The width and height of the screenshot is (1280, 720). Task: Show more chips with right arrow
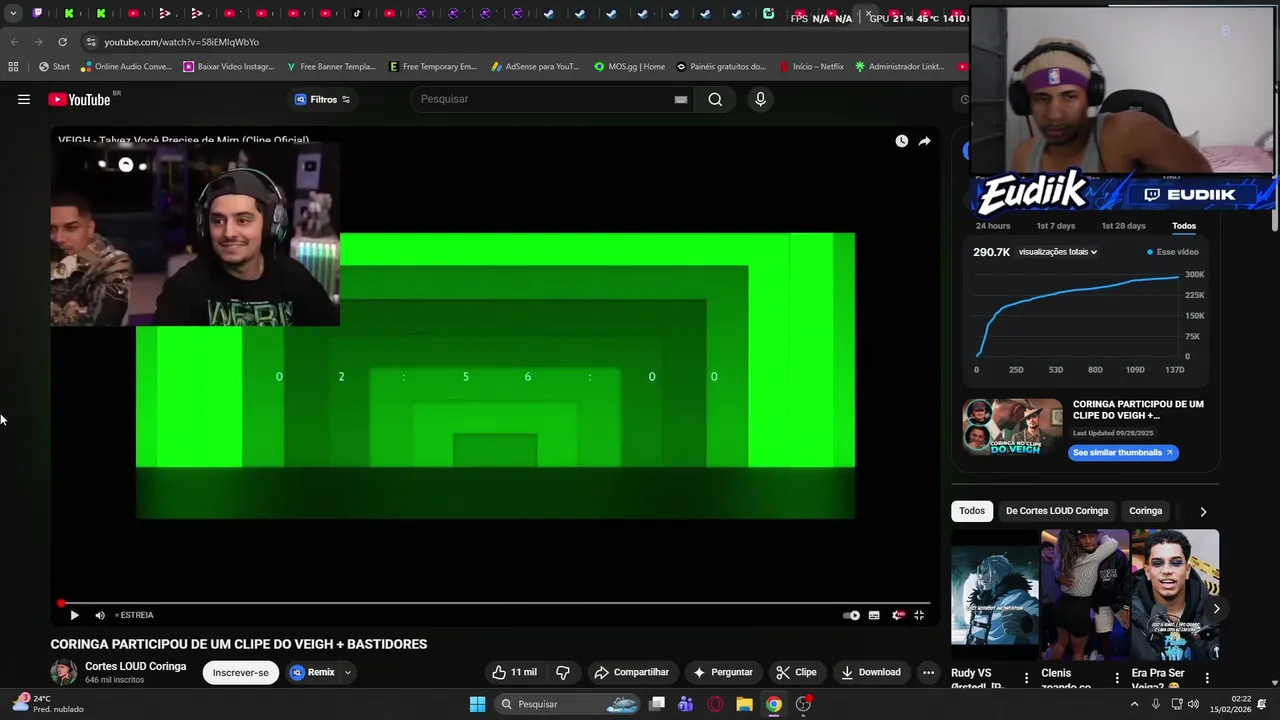pos(1203,511)
